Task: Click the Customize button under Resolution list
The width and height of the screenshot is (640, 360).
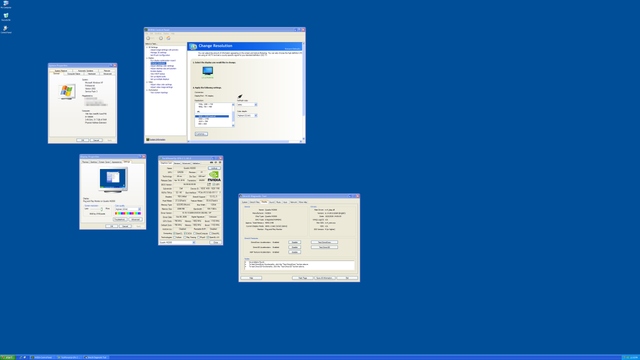Action: click(201, 134)
